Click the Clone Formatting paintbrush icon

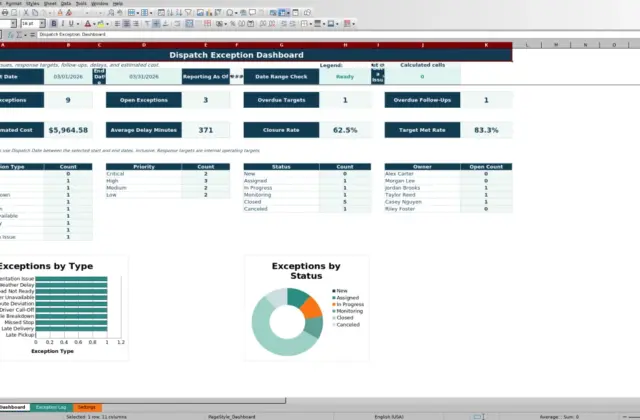(60, 13)
